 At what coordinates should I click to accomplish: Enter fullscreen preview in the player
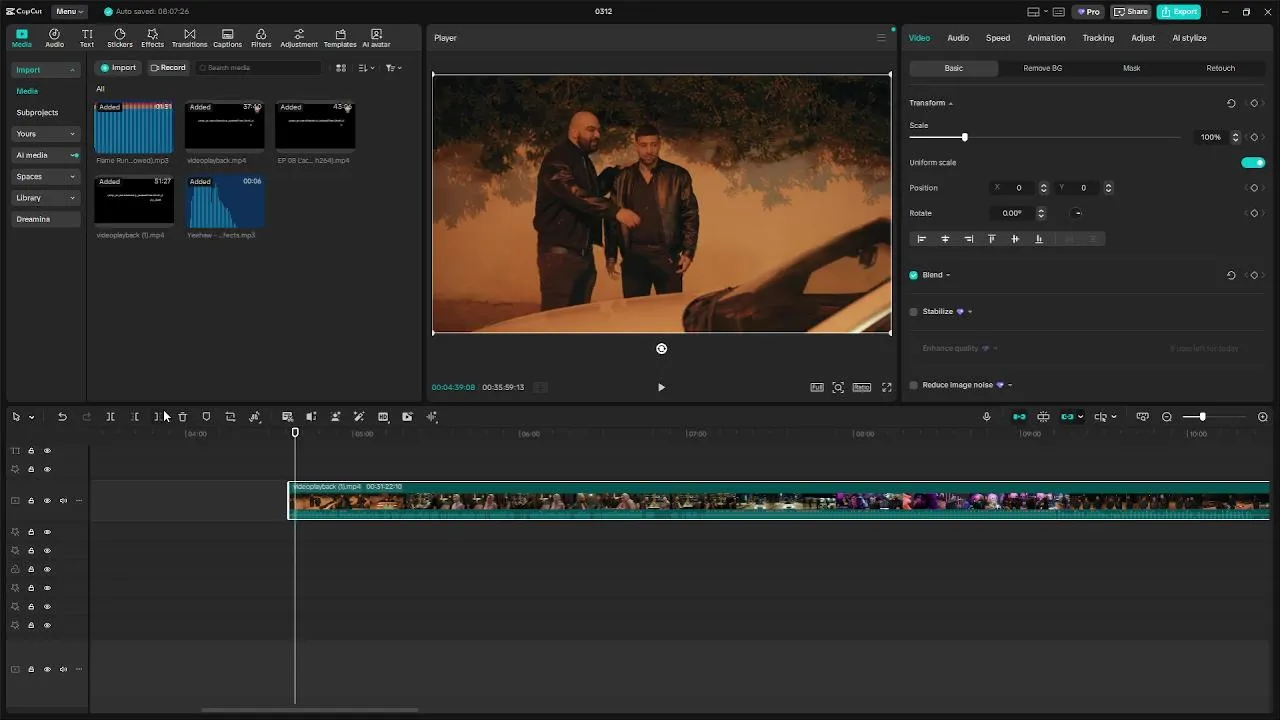[886, 387]
